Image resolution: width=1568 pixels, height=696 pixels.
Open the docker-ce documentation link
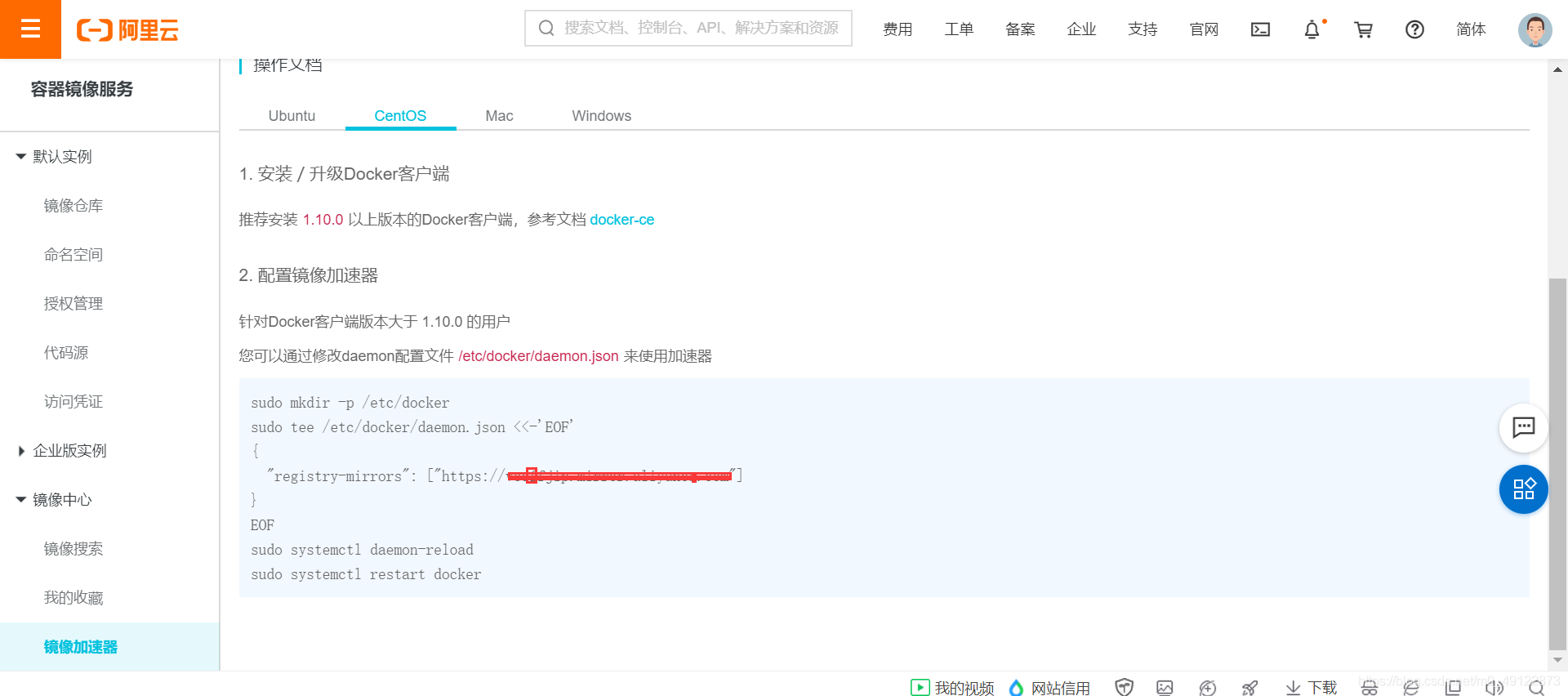621,220
